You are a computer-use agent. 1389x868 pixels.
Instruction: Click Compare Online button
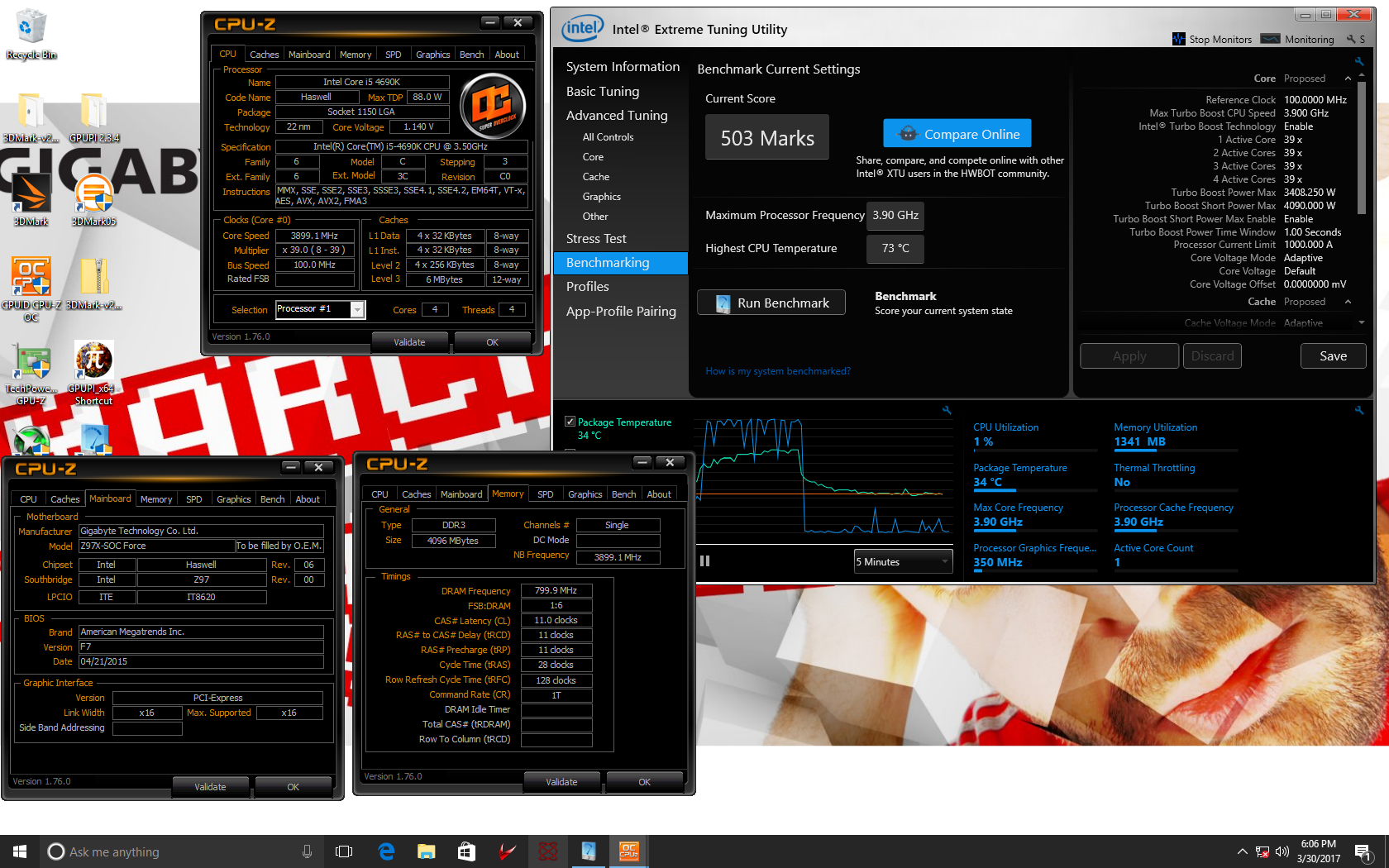[x=957, y=134]
